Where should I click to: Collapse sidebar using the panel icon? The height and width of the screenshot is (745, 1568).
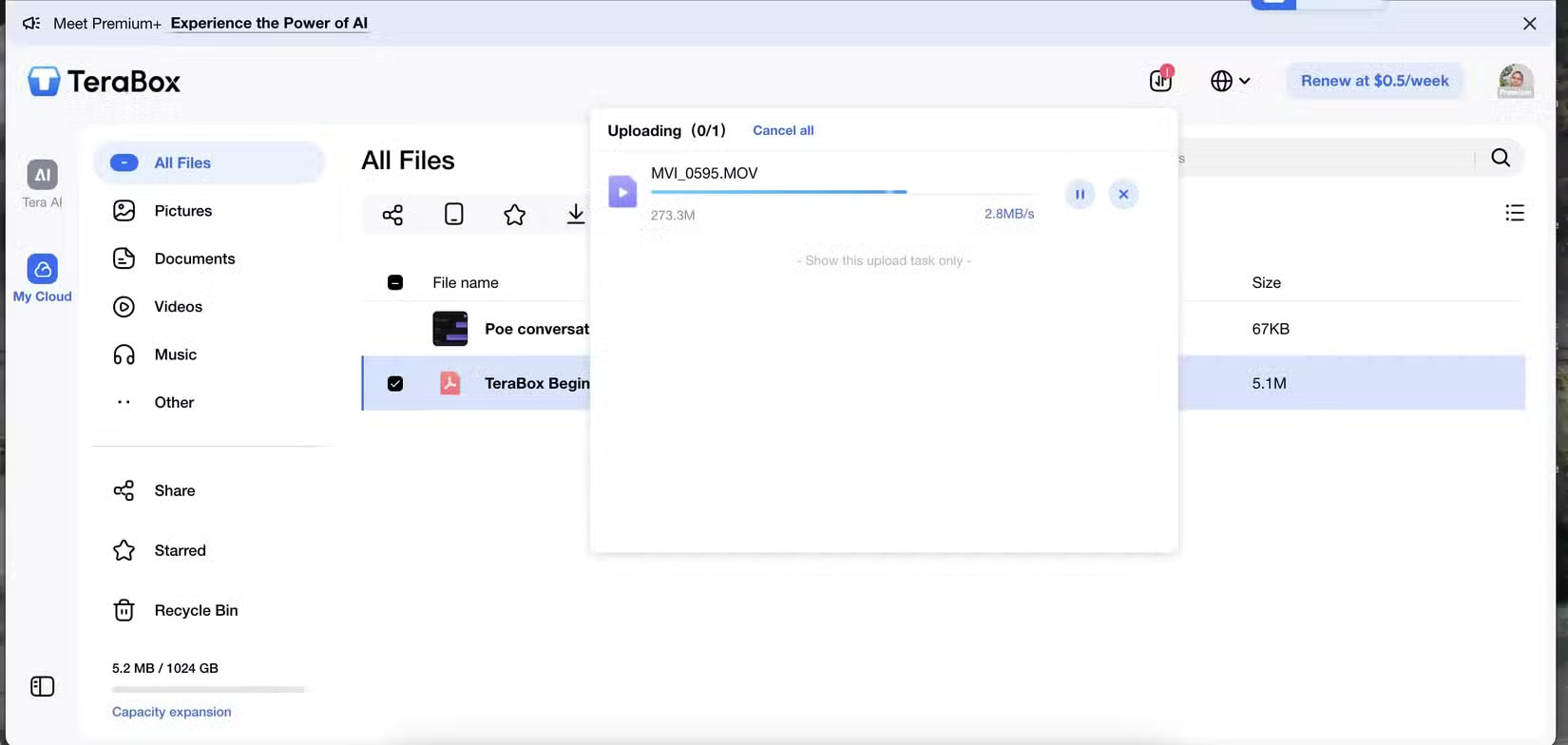(42, 686)
